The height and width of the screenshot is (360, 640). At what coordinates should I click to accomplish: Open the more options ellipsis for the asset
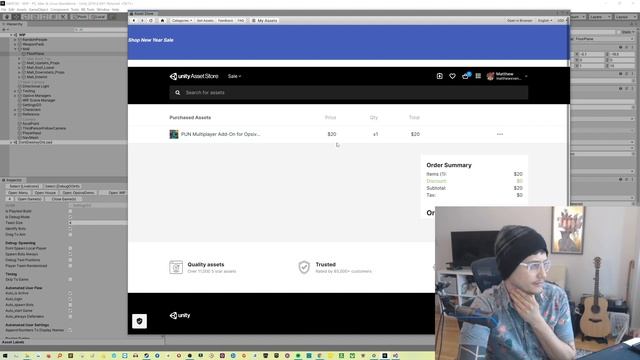tap(500, 134)
